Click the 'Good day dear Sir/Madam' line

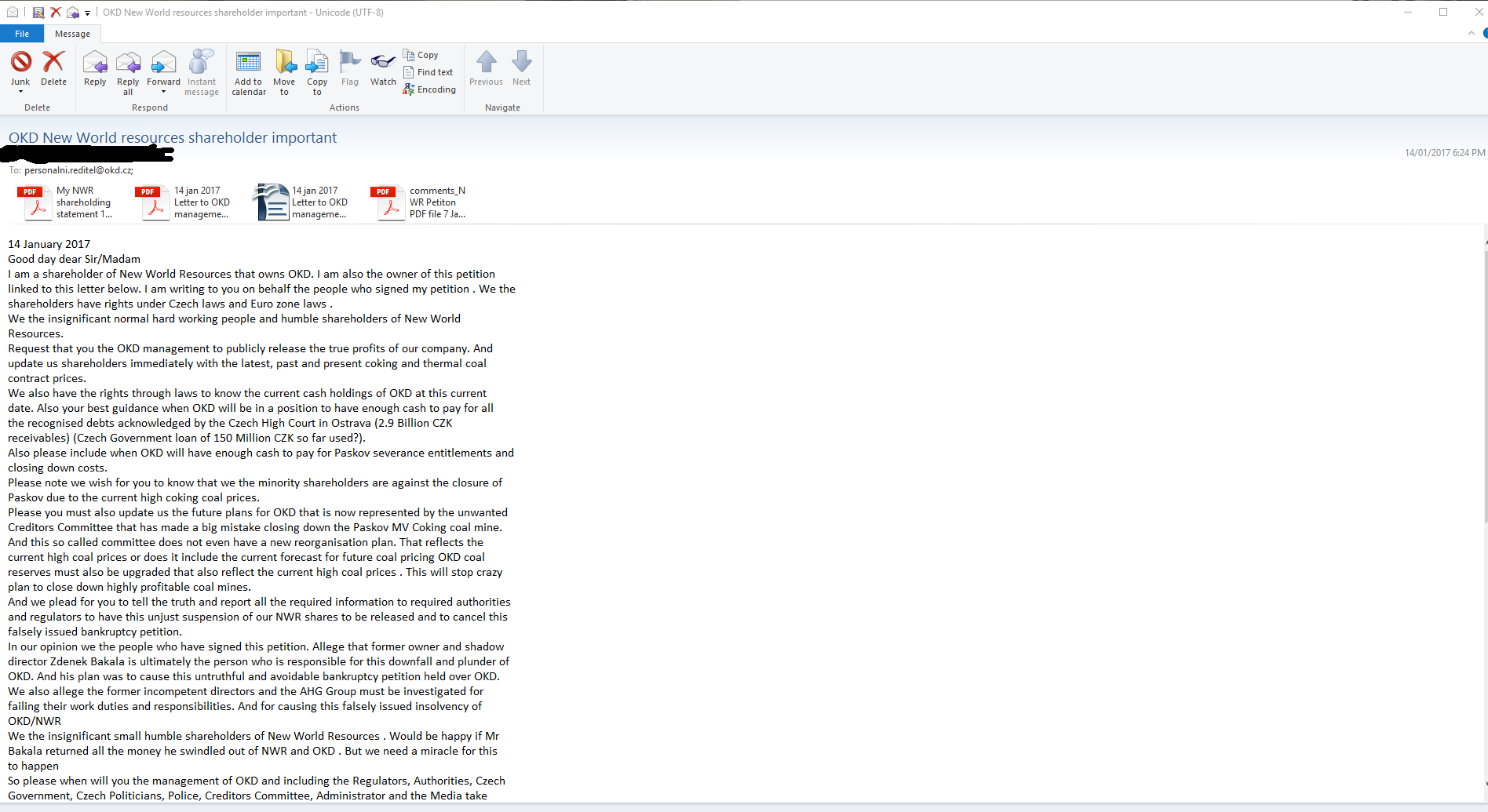pyautogui.click(x=75, y=259)
